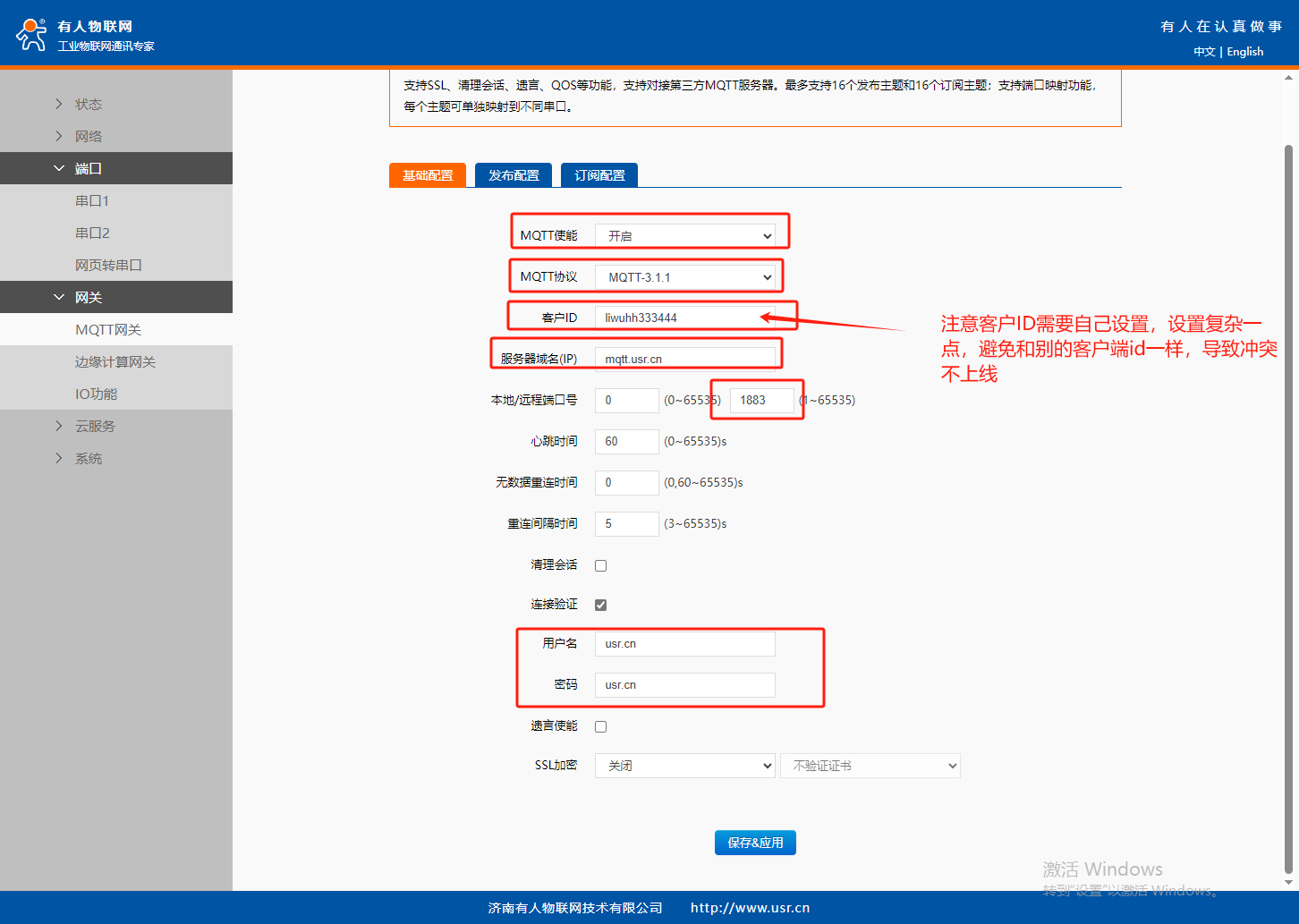The width and height of the screenshot is (1299, 924).
Task: Toggle the 清理会话 checkbox
Action: click(601, 565)
